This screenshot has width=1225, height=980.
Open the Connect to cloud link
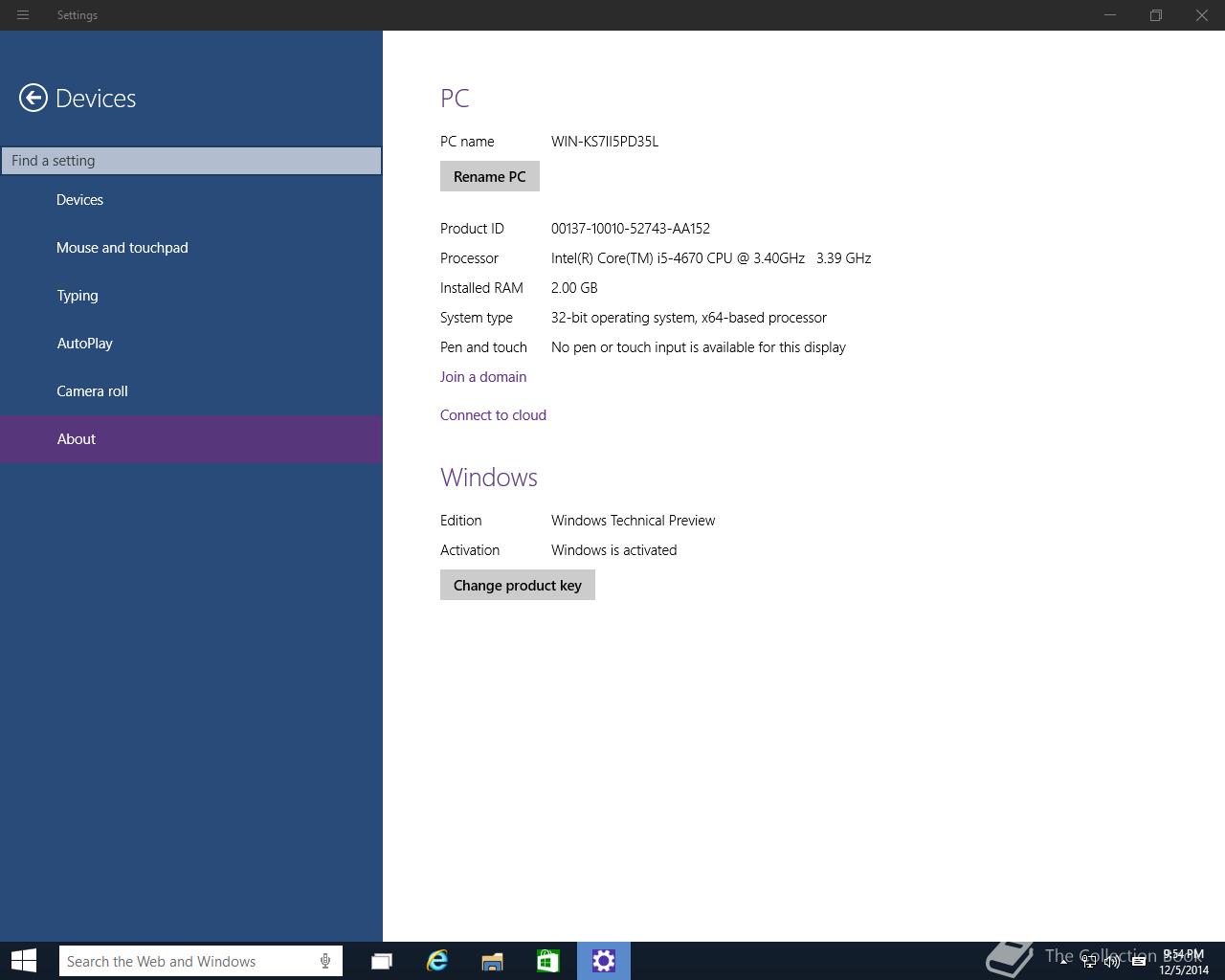pyautogui.click(x=493, y=415)
